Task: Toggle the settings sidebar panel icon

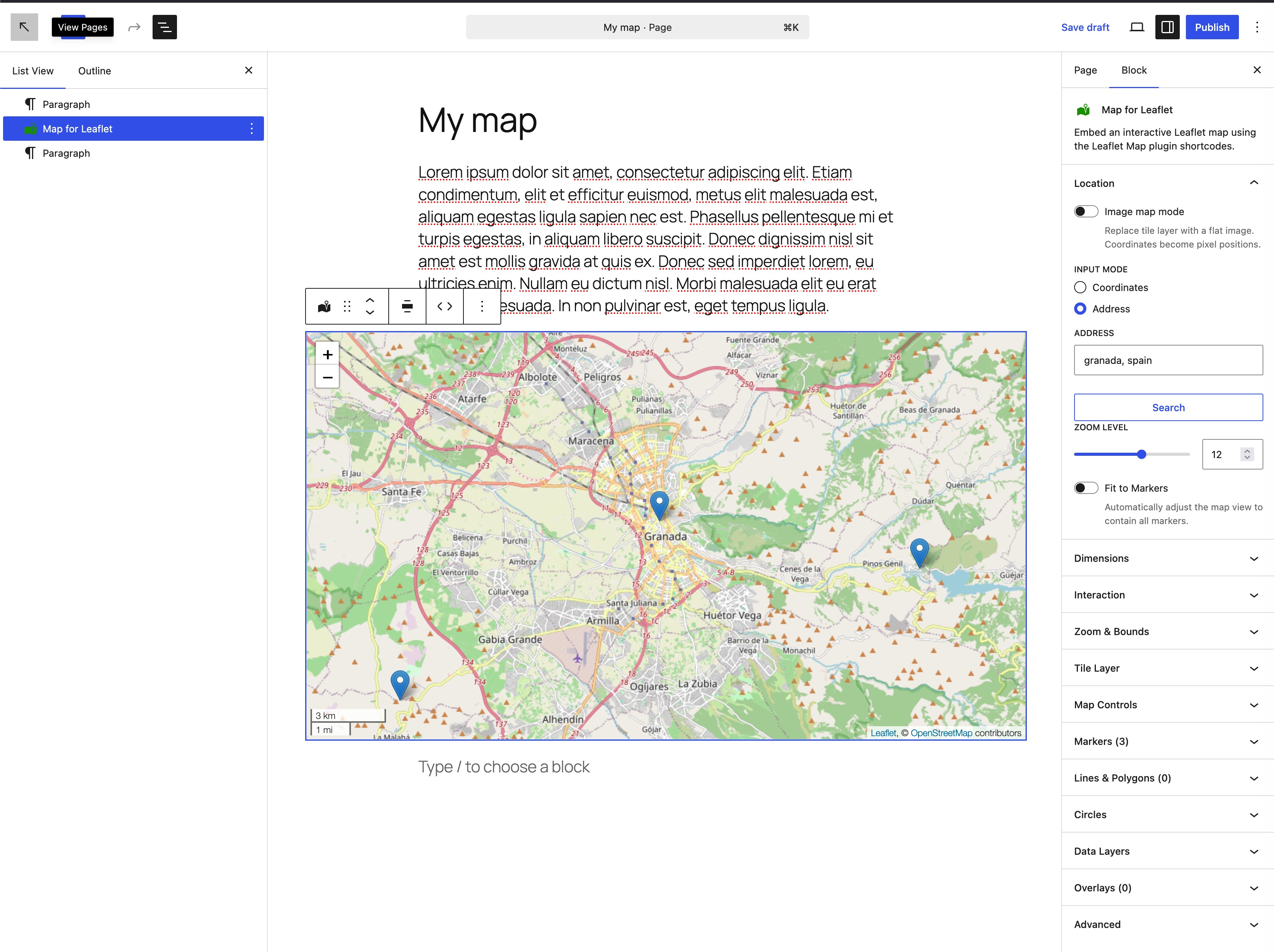Action: tap(1168, 27)
